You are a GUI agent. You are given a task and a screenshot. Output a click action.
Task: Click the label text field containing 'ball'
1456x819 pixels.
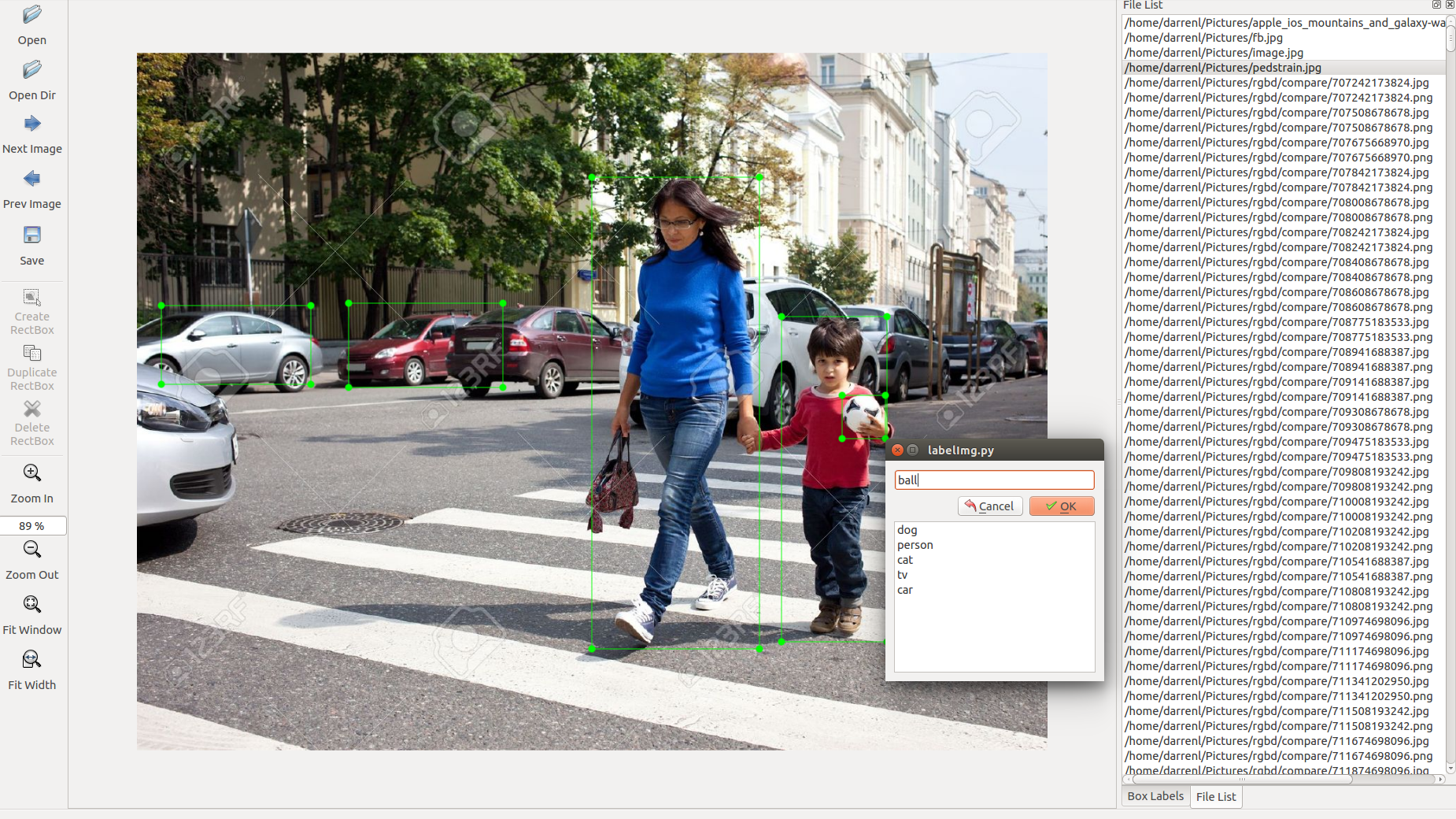tap(994, 480)
